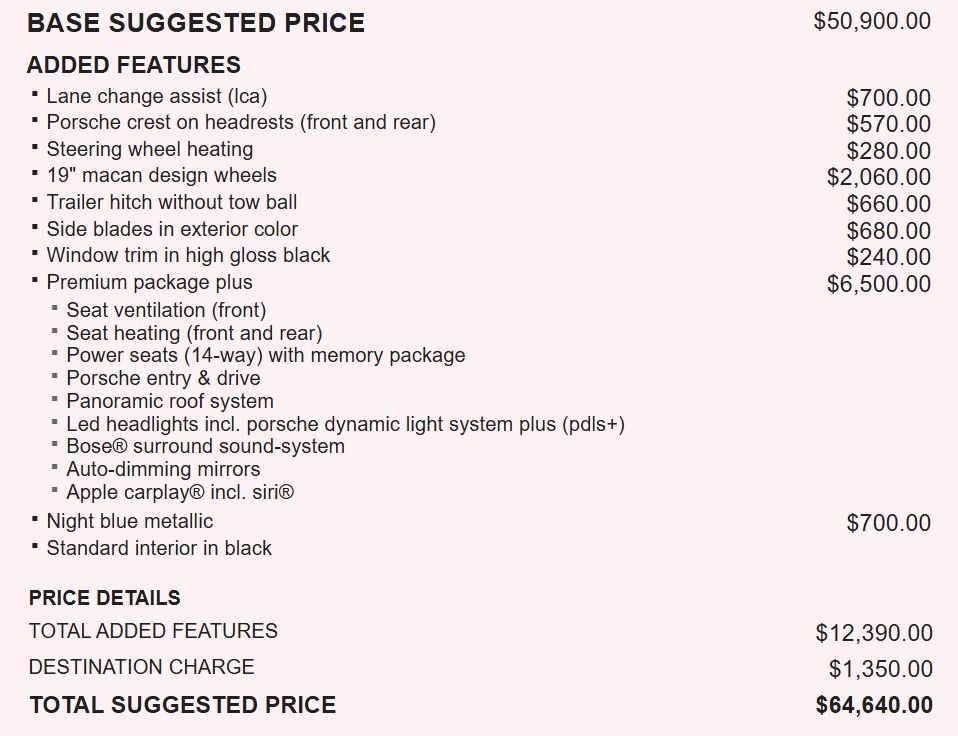The image size is (958, 736).
Task: Select Steering wheel heating feature
Action: 149,149
